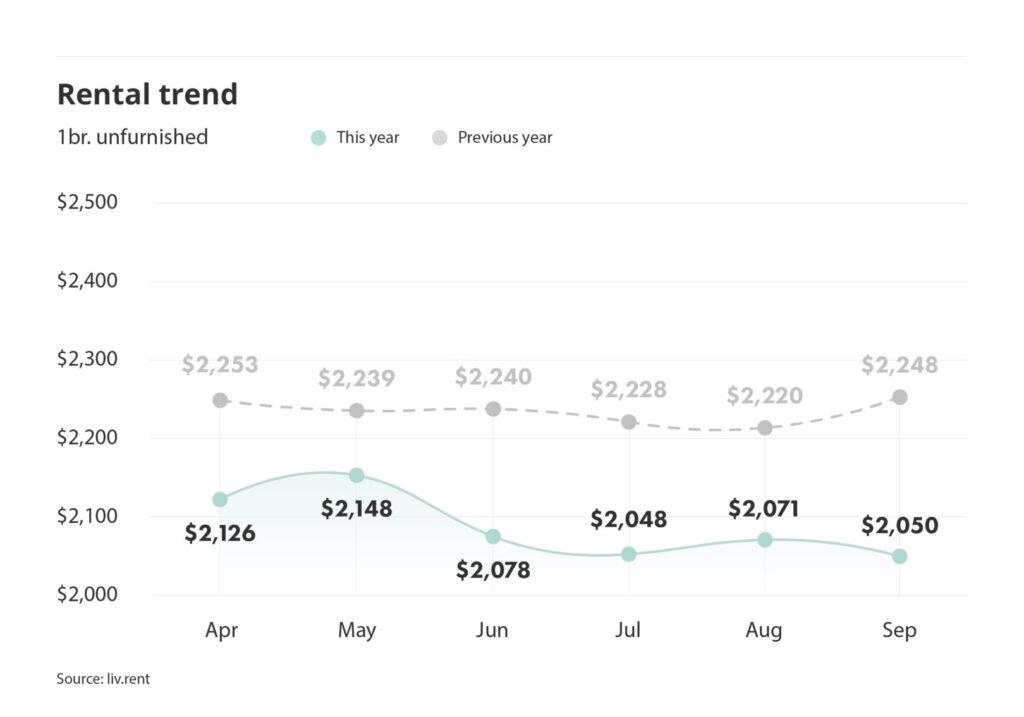Select the June this-year data point
1024x717 pixels.
[493, 537]
